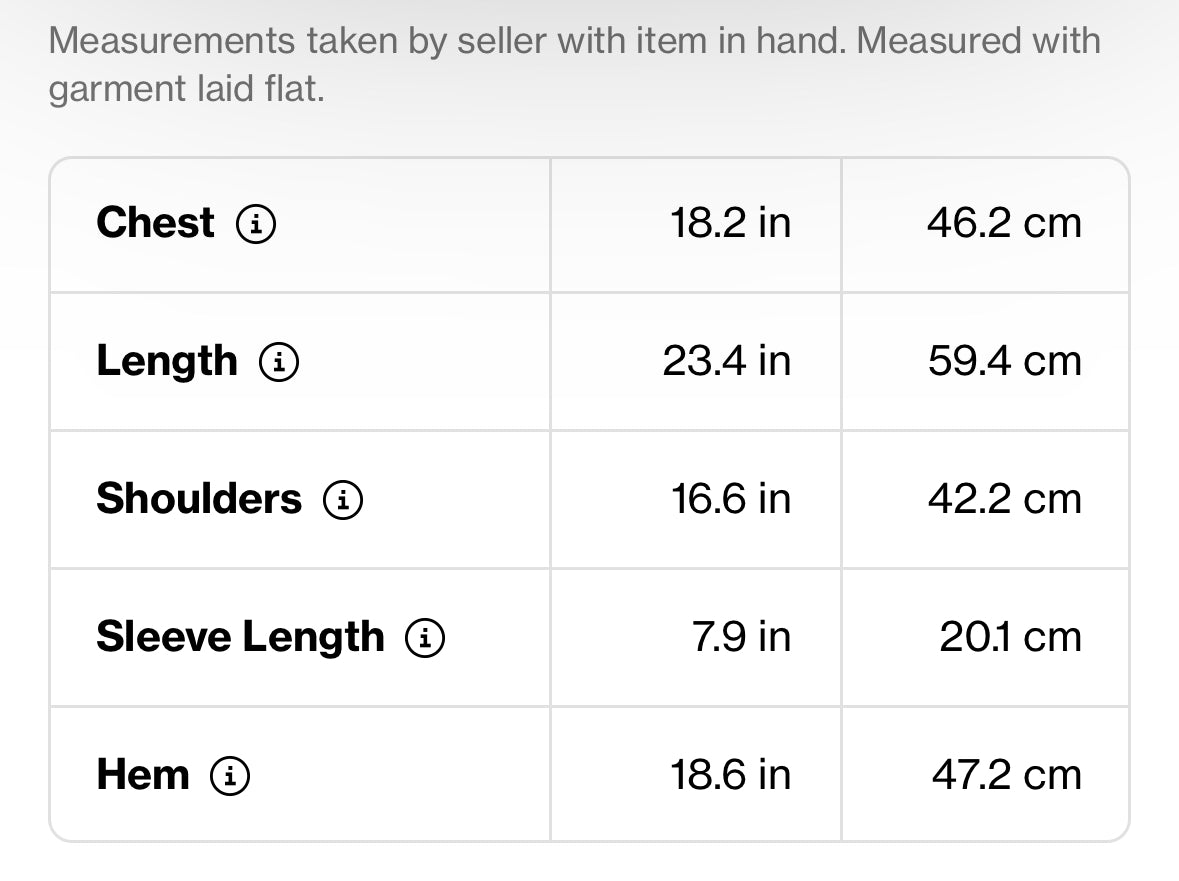Click the 18.6 in hem value
1179x881 pixels.
pos(731,775)
